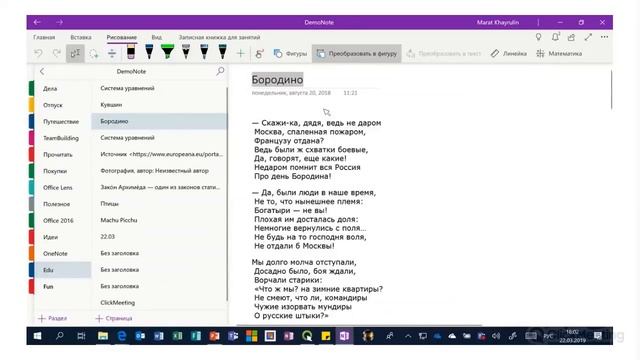Select the text selection cursor tool

coord(75,53)
